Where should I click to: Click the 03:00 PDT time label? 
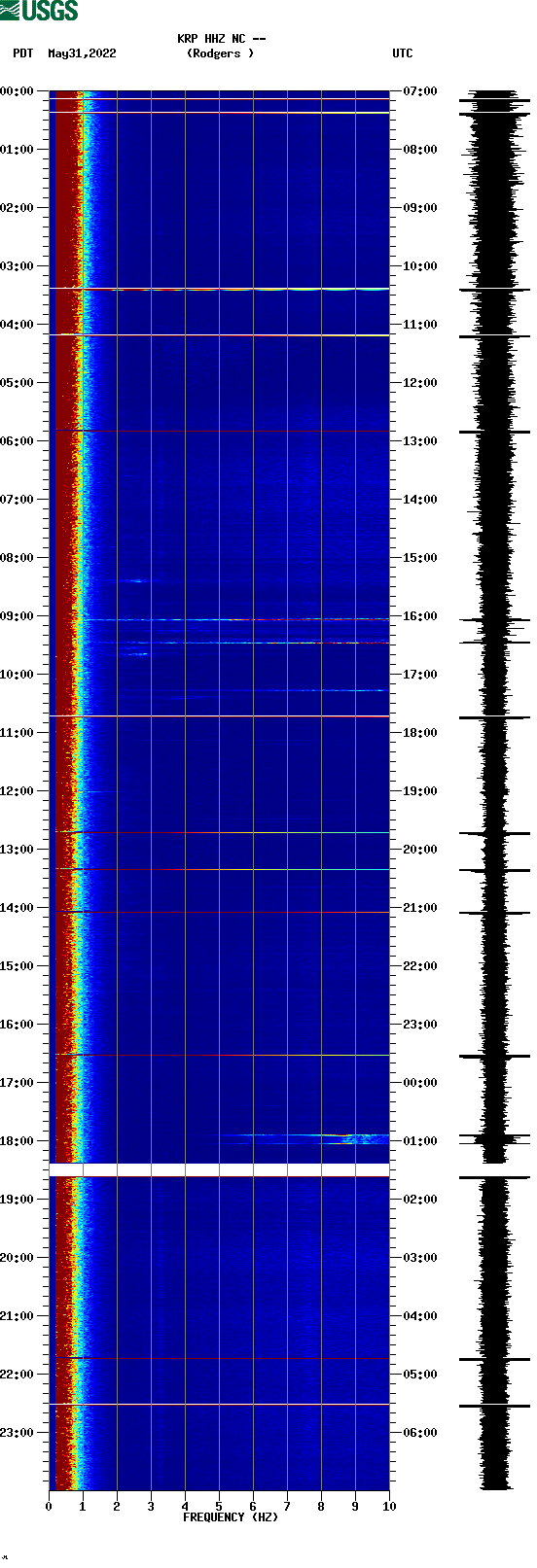click(18, 266)
